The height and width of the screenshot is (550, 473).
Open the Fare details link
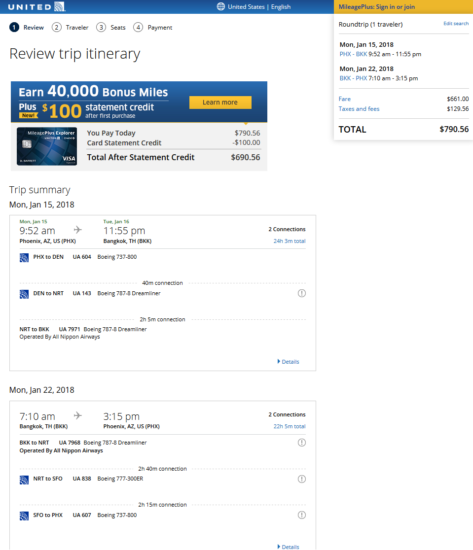pyautogui.click(x=344, y=99)
